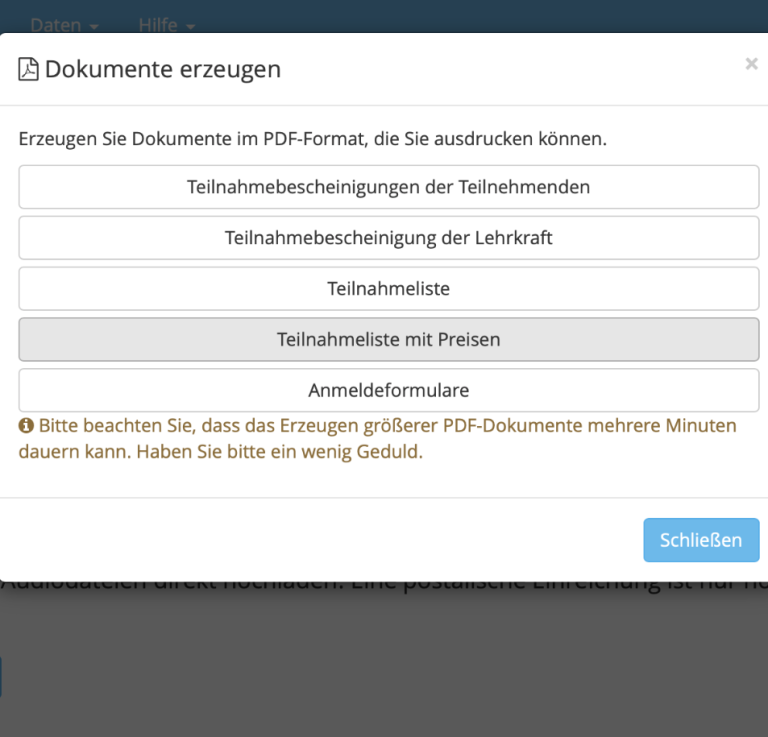This screenshot has width=768, height=737.
Task: Generate Teilnahmebescheinigung der Lehrkraft PDF
Action: [x=388, y=238]
